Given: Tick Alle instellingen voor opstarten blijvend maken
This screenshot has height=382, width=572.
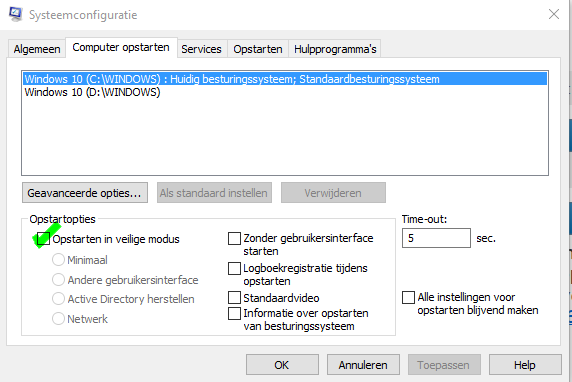Looking at the screenshot, I should coord(408,297).
